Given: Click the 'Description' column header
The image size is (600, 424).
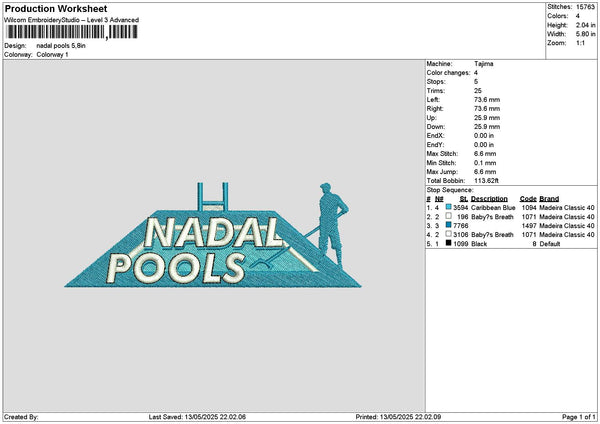Looking at the screenshot, I should click(x=489, y=199).
